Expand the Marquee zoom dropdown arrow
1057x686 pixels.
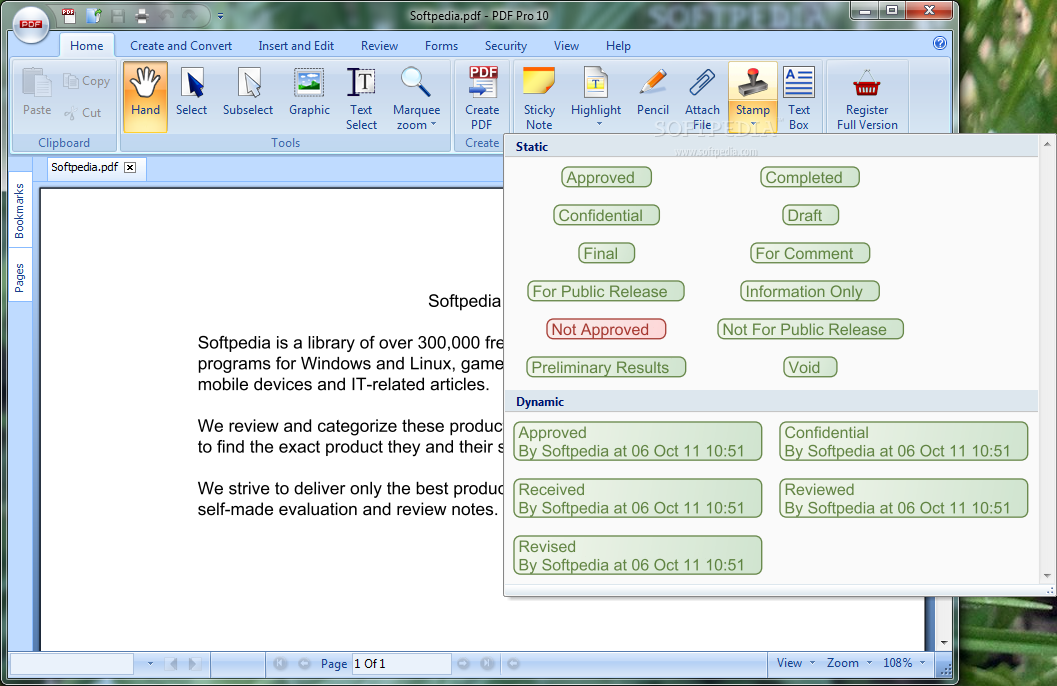433,125
